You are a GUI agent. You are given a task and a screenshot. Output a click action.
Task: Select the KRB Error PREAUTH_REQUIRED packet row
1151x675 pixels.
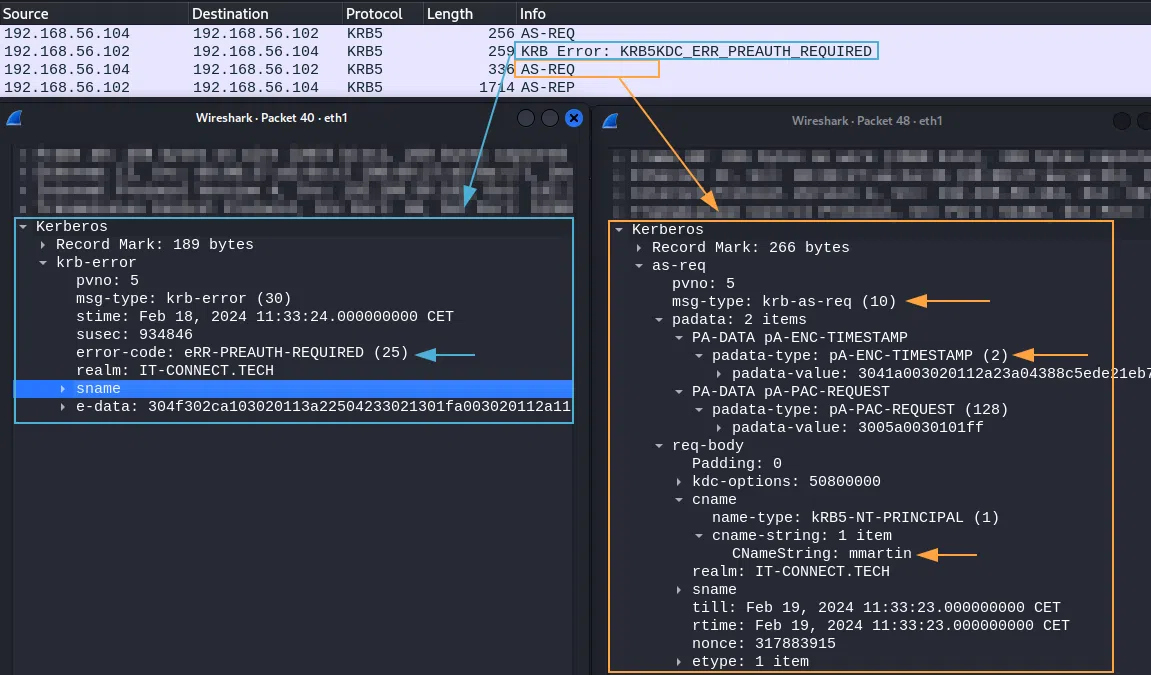click(576, 51)
